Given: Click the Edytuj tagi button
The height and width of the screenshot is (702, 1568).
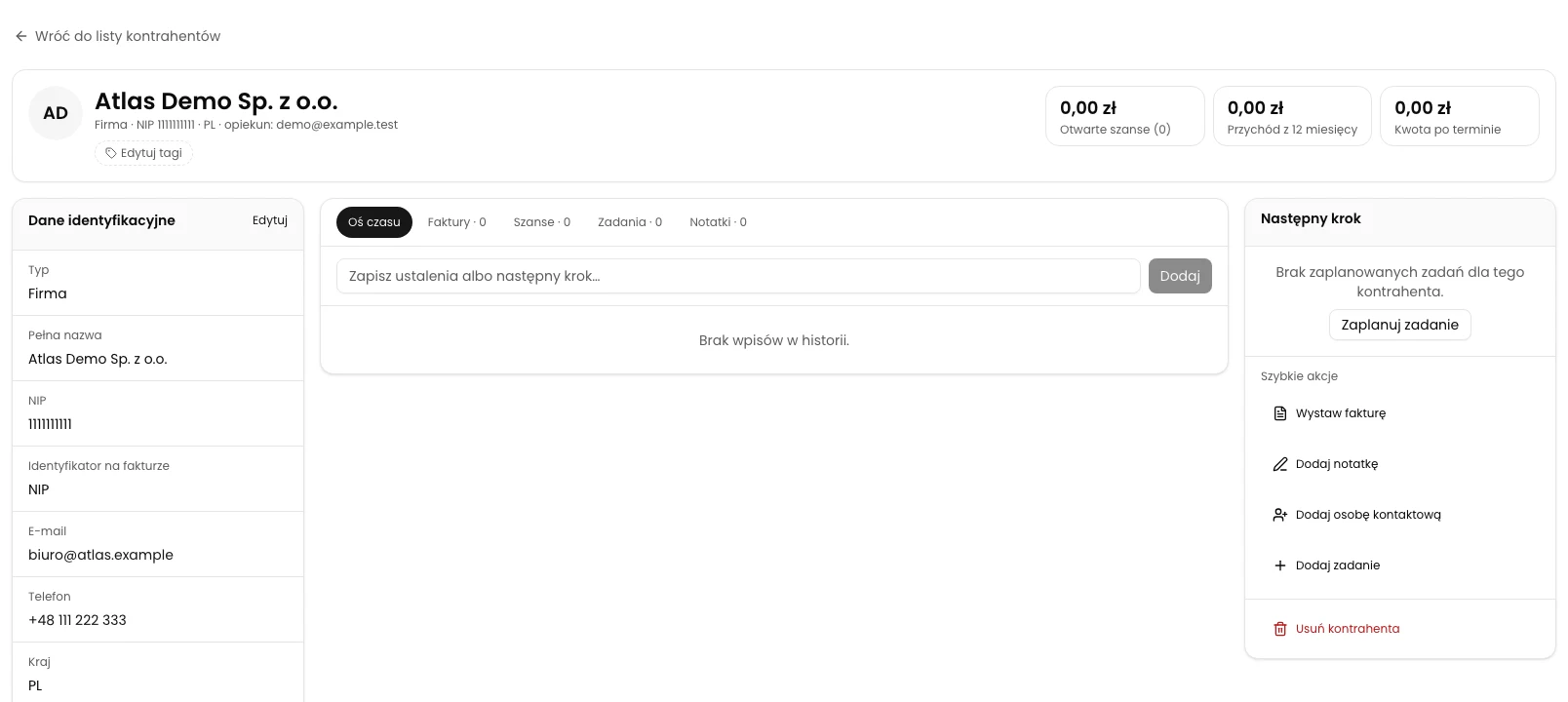Looking at the screenshot, I should point(143,153).
